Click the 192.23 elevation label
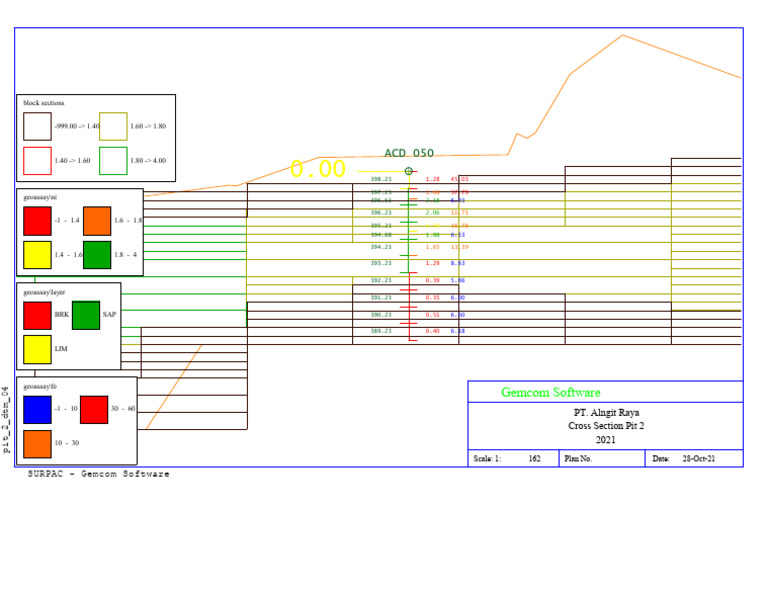 tap(381, 280)
